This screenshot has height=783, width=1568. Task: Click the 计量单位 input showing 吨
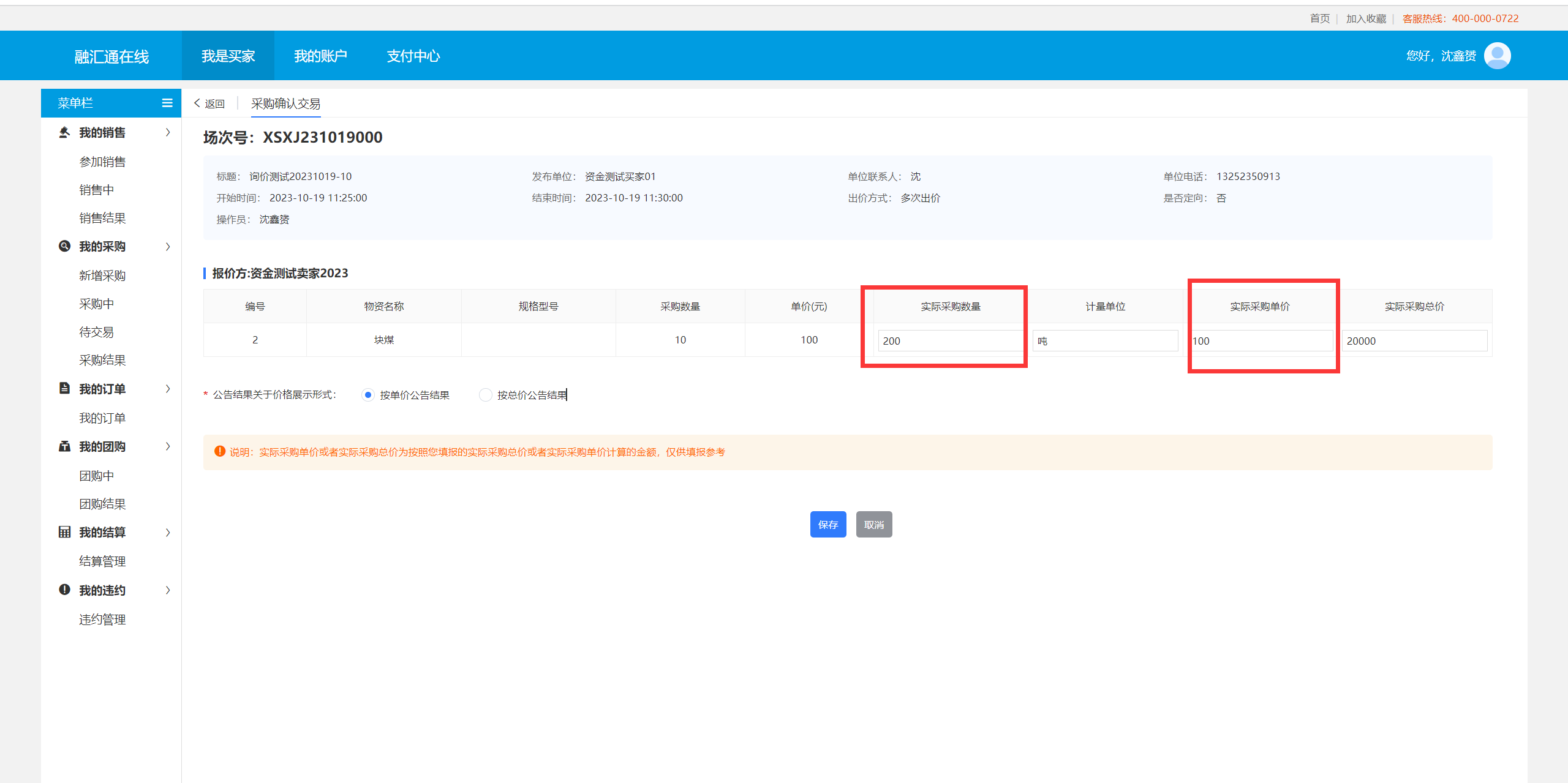coord(1105,341)
